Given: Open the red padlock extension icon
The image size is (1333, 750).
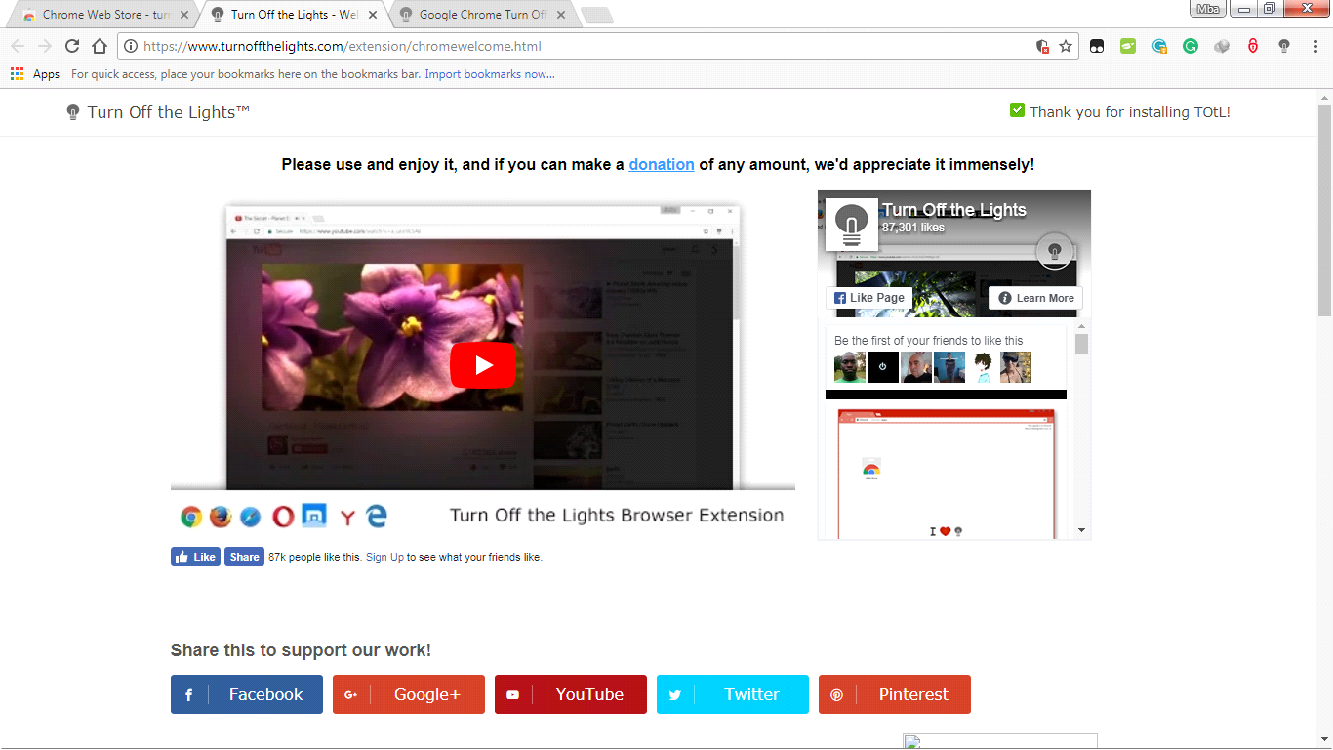Looking at the screenshot, I should pyautogui.click(x=1253, y=46).
